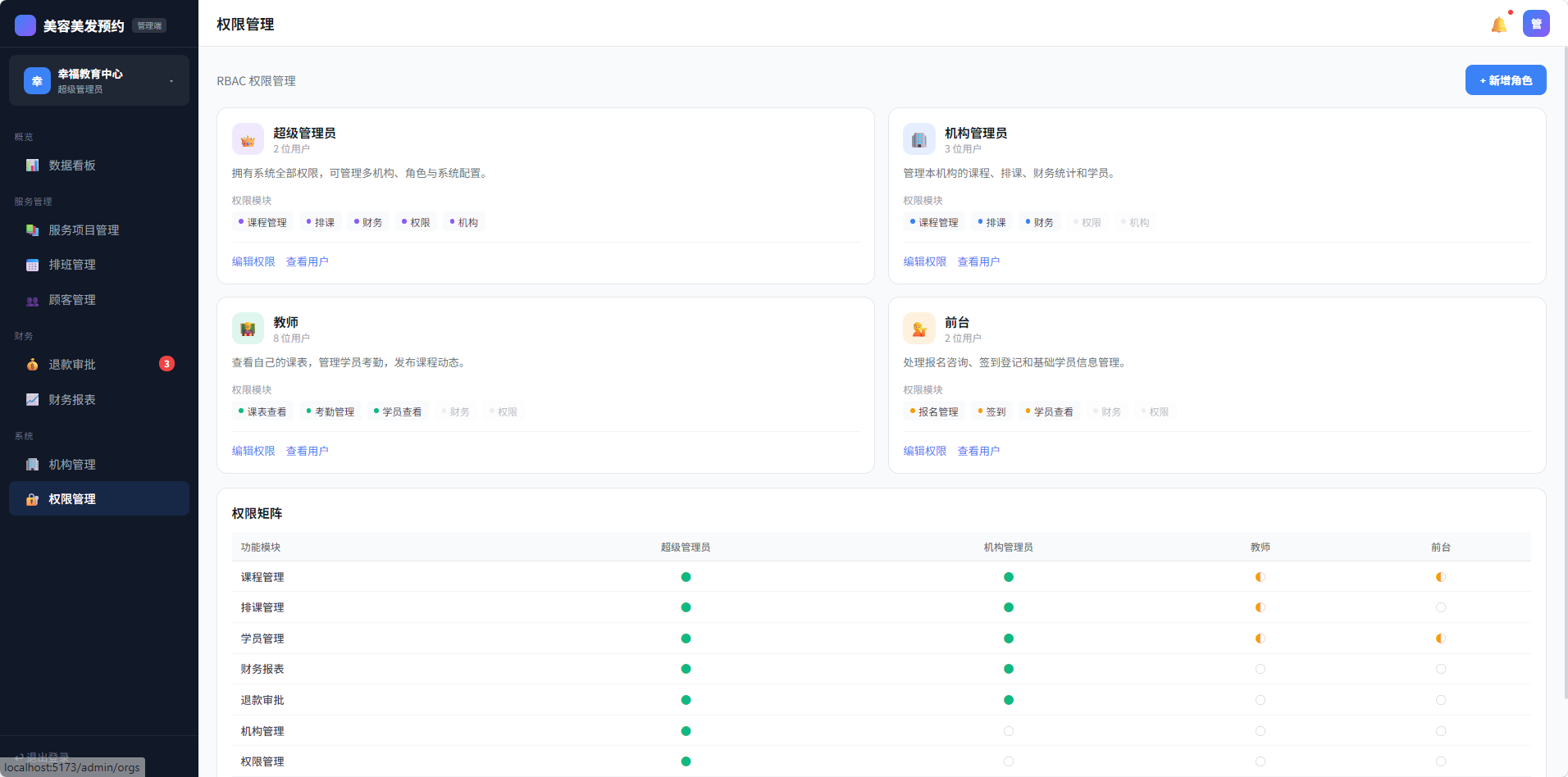
Task: Click 查看用户 link in 前台 card
Action: (978, 451)
